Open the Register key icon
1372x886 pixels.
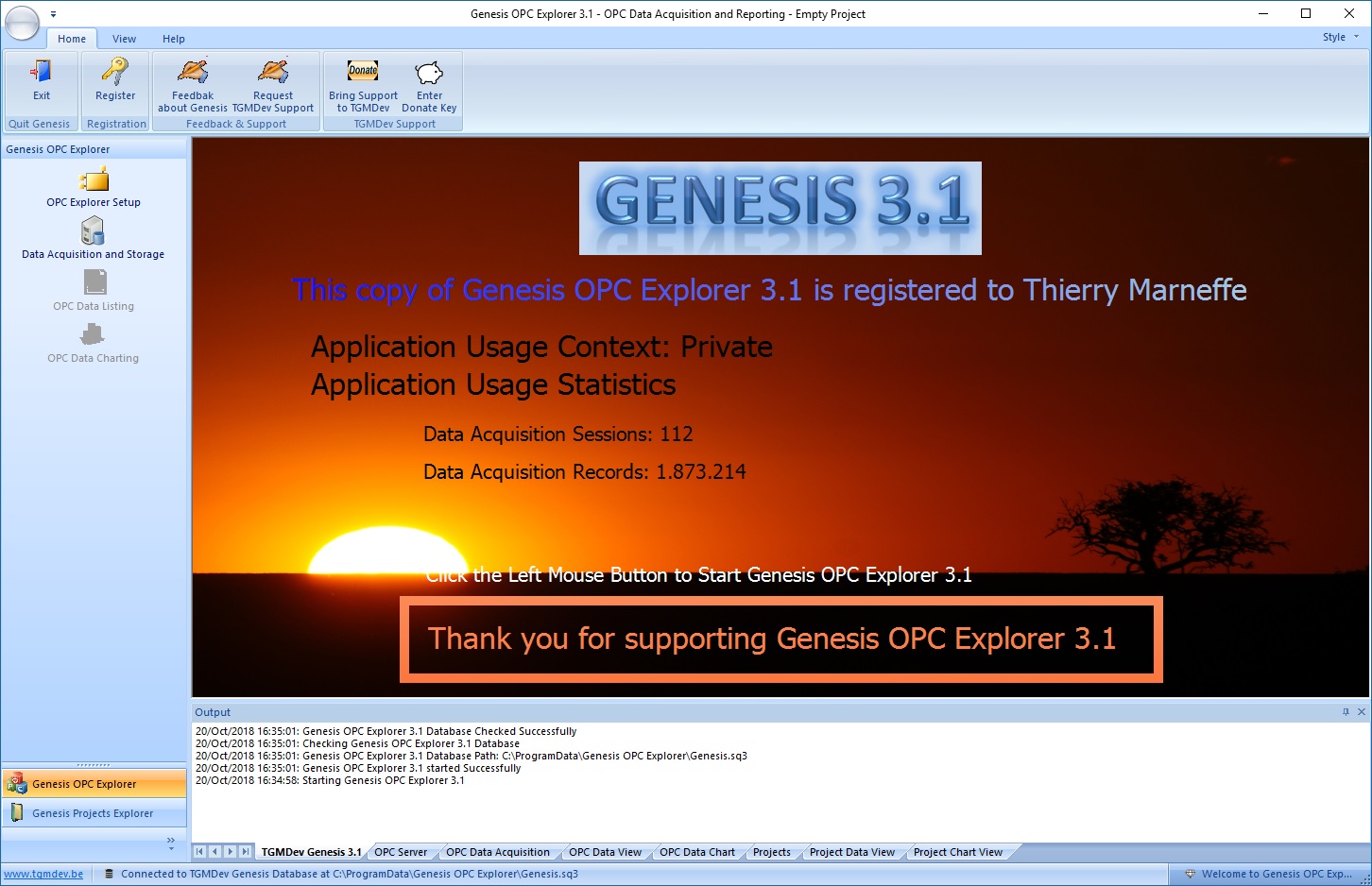click(x=115, y=82)
